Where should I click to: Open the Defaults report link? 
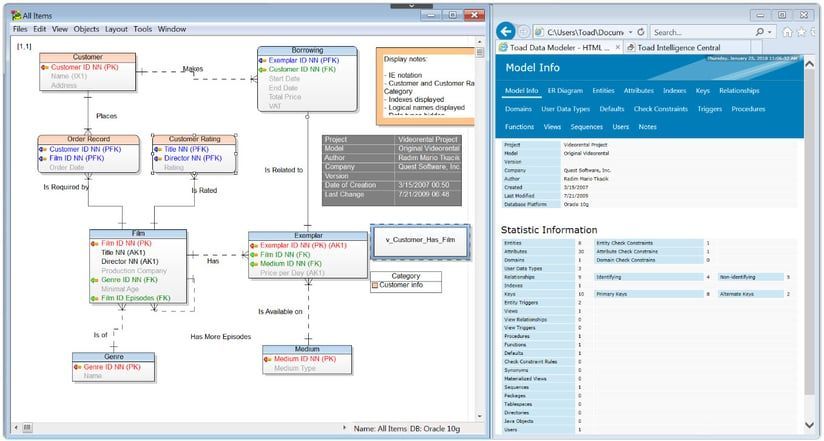612,109
